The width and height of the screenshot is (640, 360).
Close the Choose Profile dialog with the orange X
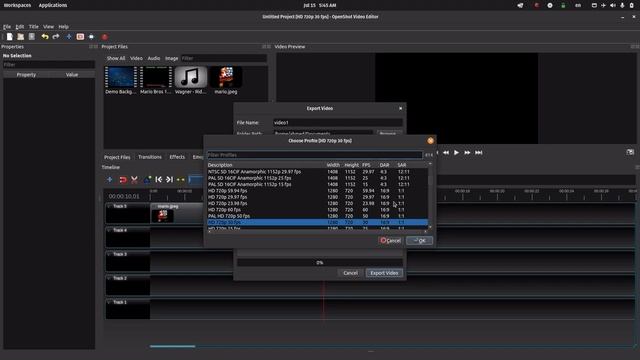coord(430,140)
